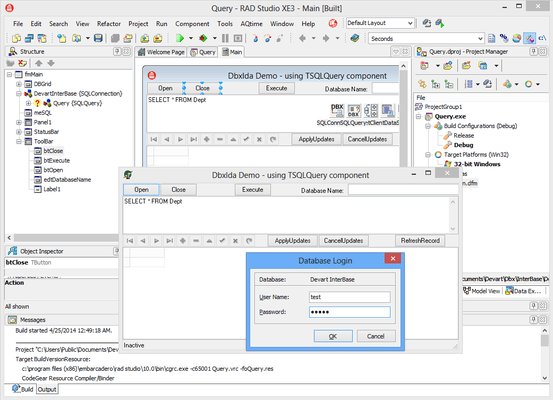Go to first record in running demo navigator
Viewport: 553px width, 400px height.
coord(130,241)
